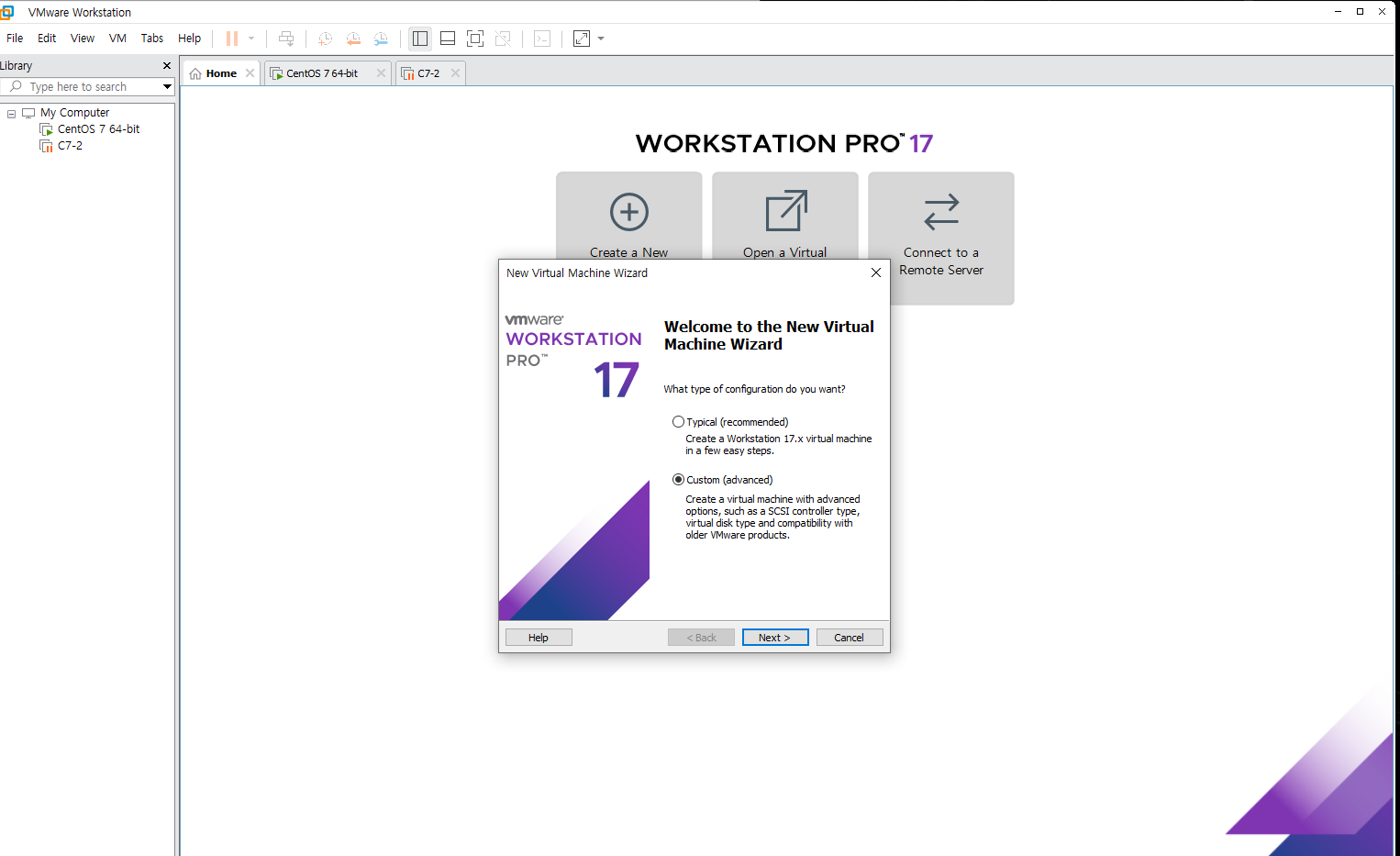Click the Send Ctrl+Alt+Del toolbar icon
Image resolution: width=1400 pixels, height=856 pixels.
286,39
